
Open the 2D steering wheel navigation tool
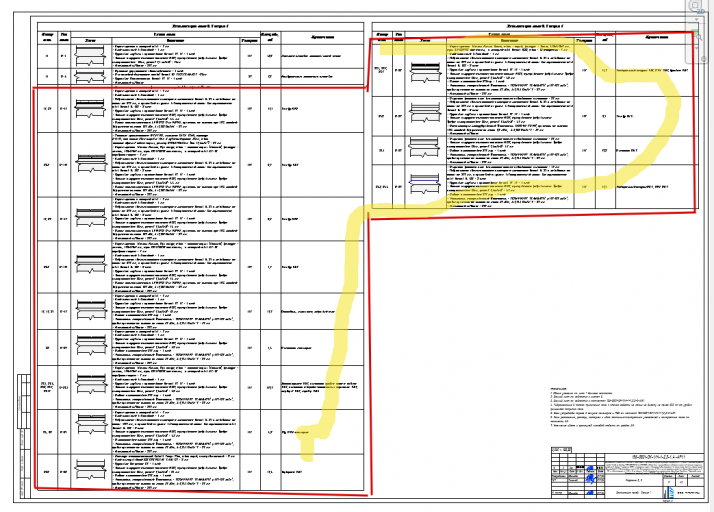click(696, 6)
